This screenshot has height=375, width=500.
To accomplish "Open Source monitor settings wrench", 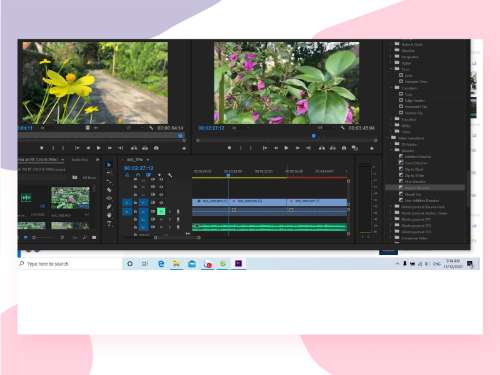I will (x=151, y=128).
